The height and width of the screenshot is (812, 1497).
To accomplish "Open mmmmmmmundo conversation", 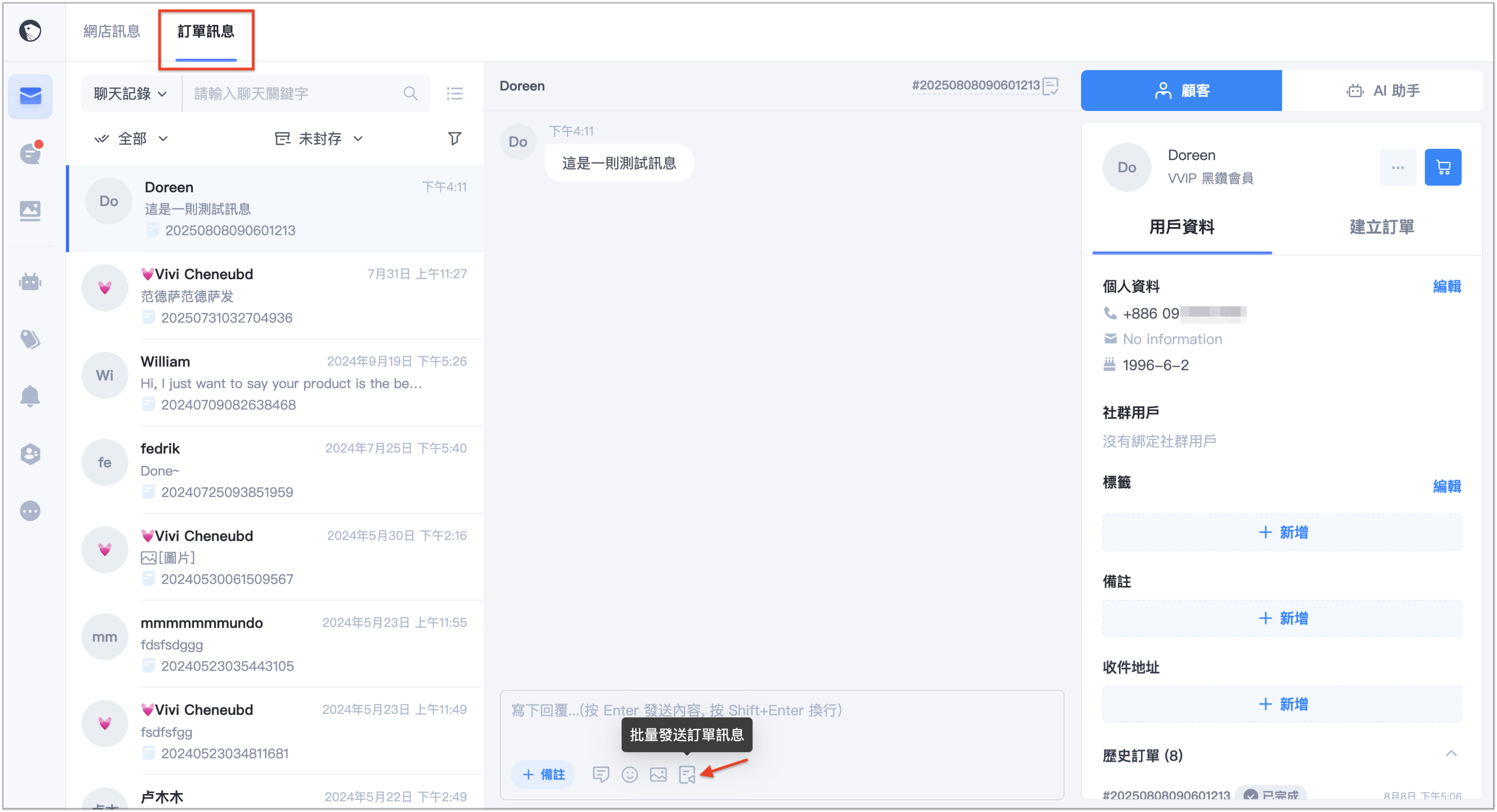I will (276, 644).
